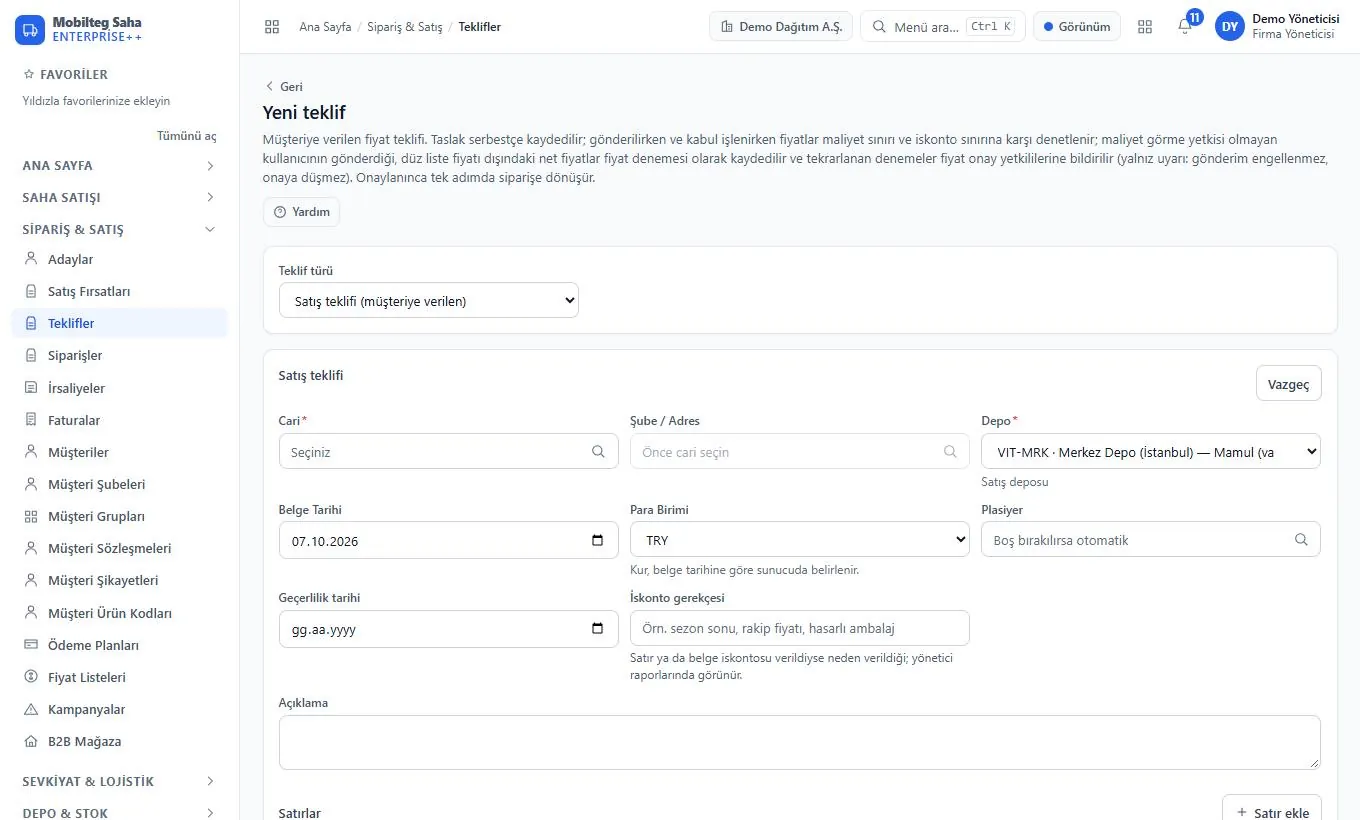
Task: Click the Fiyat Listeleri coin icon
Action: (x=30, y=677)
